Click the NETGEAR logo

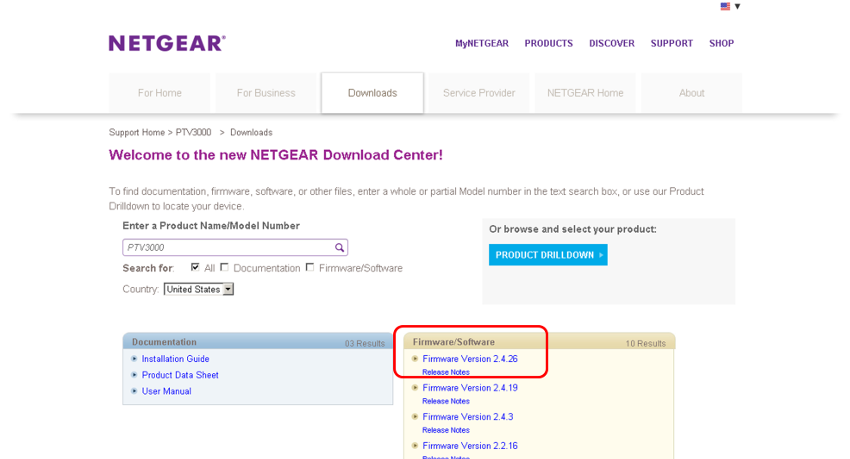point(167,43)
